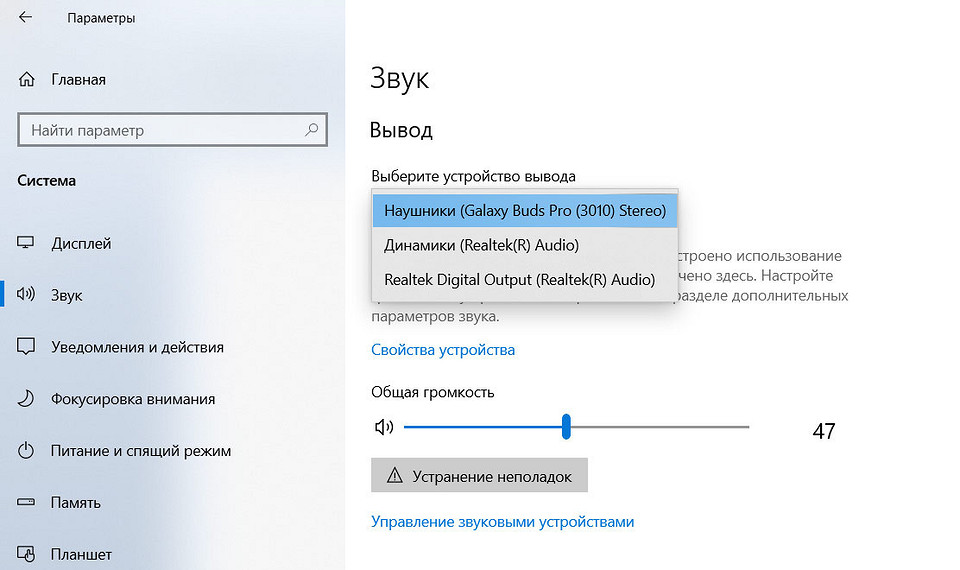960x570 pixels.
Task: Click the Focus assist moon icon
Action: tap(27, 399)
